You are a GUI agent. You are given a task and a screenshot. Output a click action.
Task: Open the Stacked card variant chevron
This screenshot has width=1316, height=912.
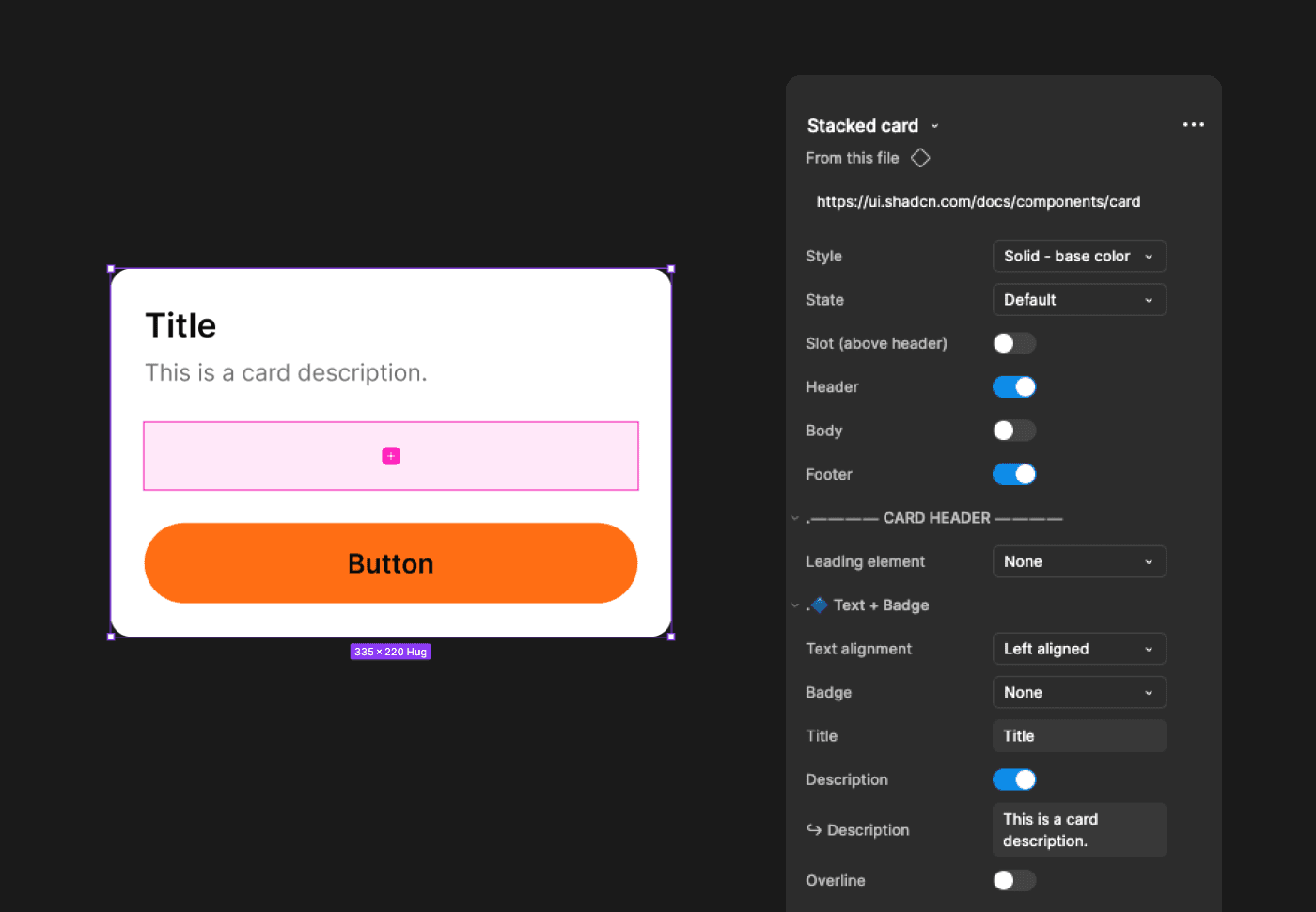tap(934, 125)
